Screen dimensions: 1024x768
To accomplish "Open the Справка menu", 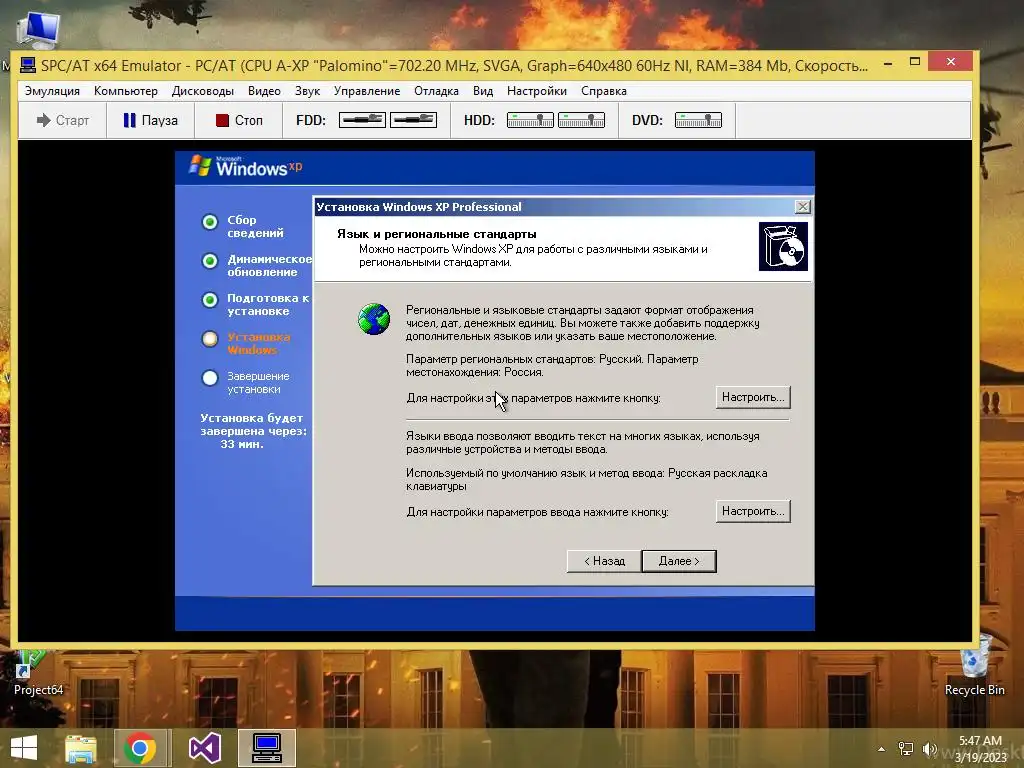I will (x=604, y=91).
